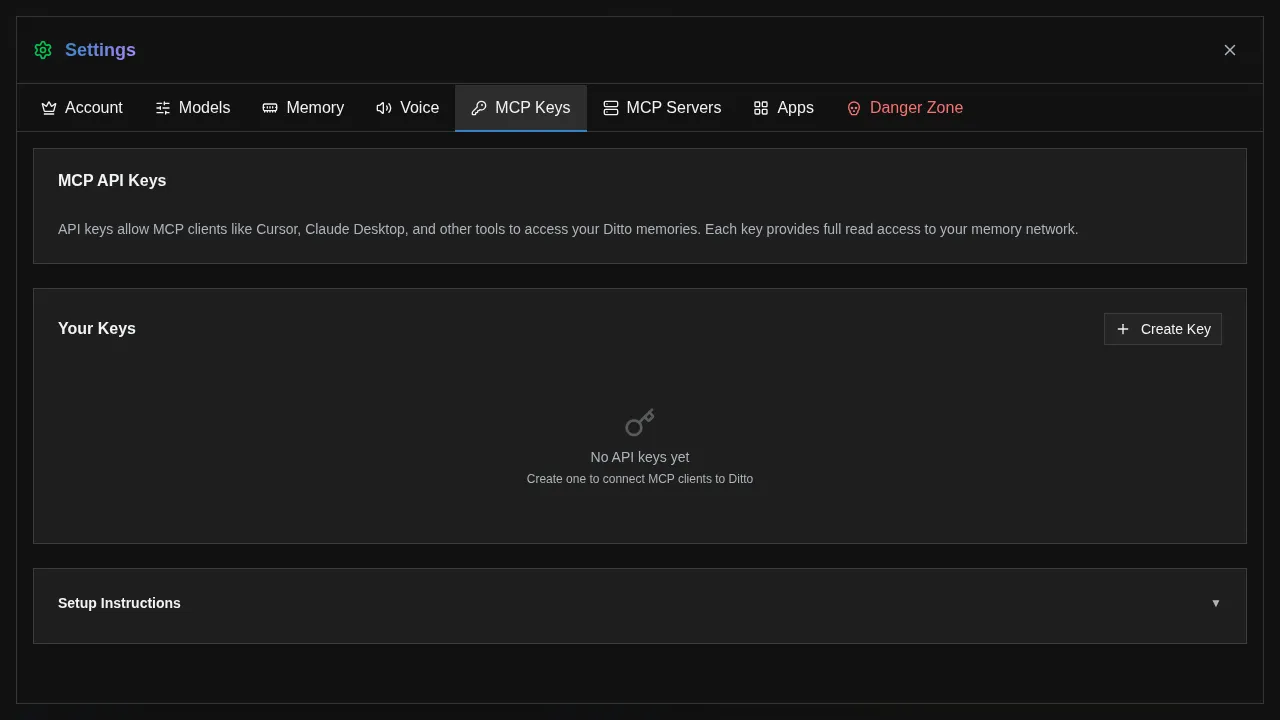Click the Account tab icon
This screenshot has height=720, width=1280.
click(x=49, y=107)
